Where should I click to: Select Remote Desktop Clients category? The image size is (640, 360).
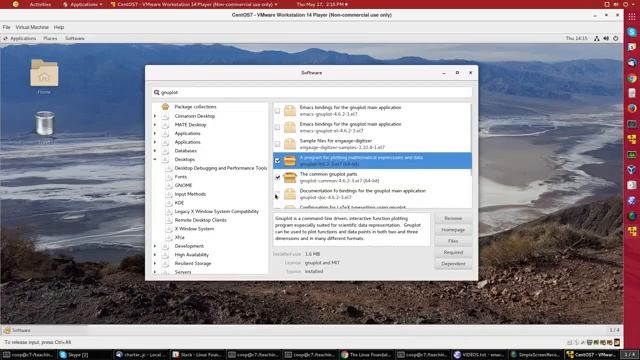[200, 220]
